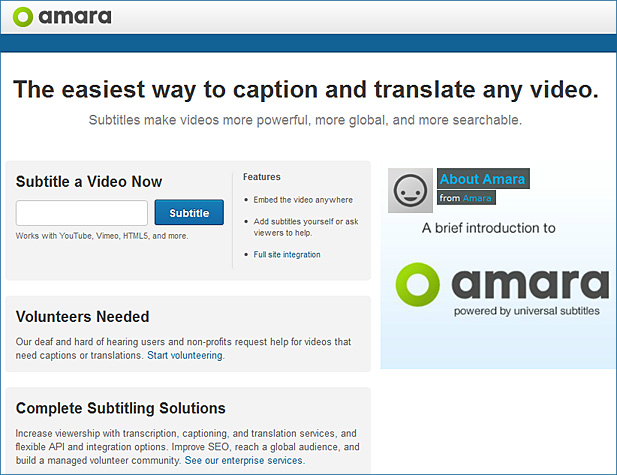Click 'Subtitles make videos more powerful' tagline
617x475 pixels.
click(305, 120)
